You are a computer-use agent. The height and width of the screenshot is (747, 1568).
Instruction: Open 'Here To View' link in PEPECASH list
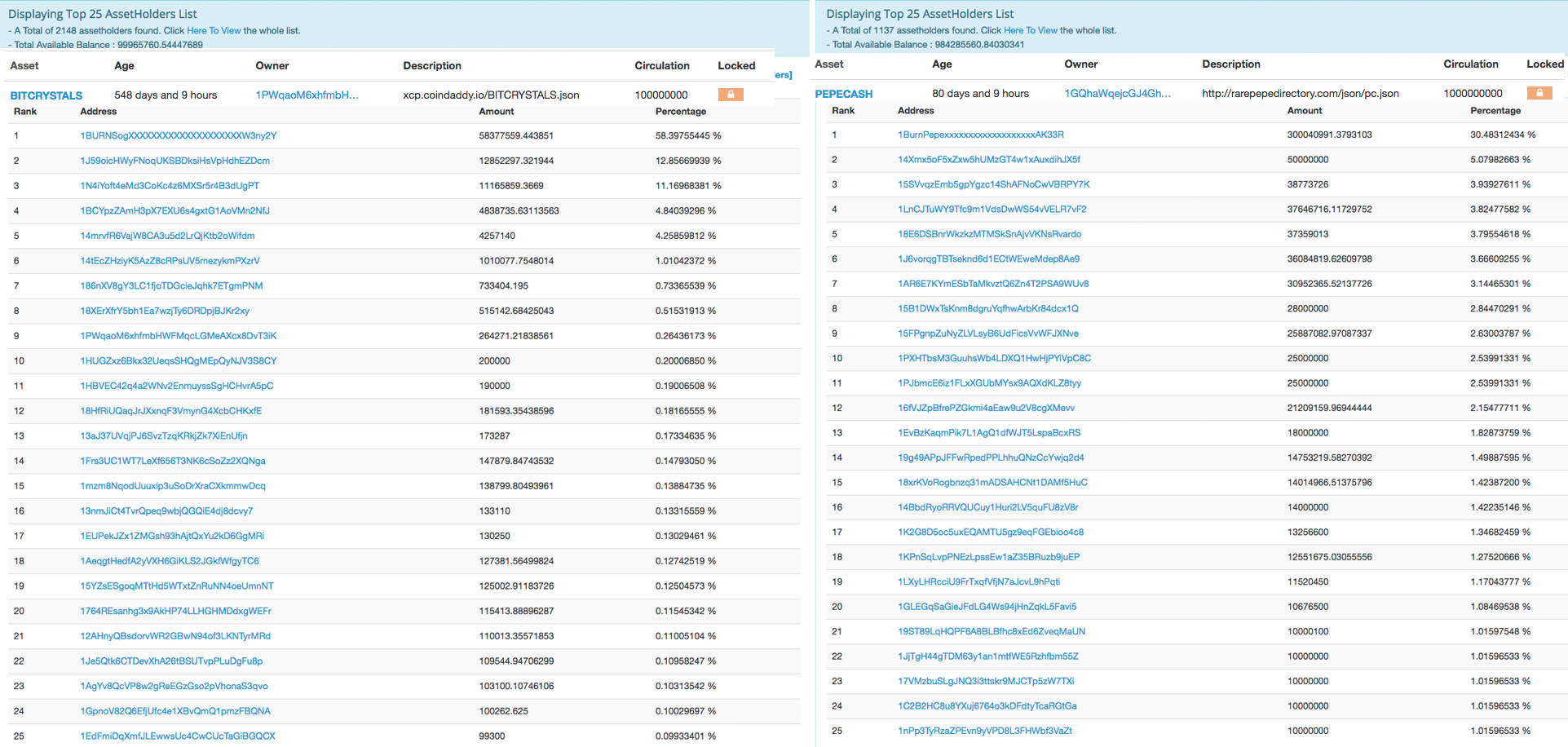1031,30
